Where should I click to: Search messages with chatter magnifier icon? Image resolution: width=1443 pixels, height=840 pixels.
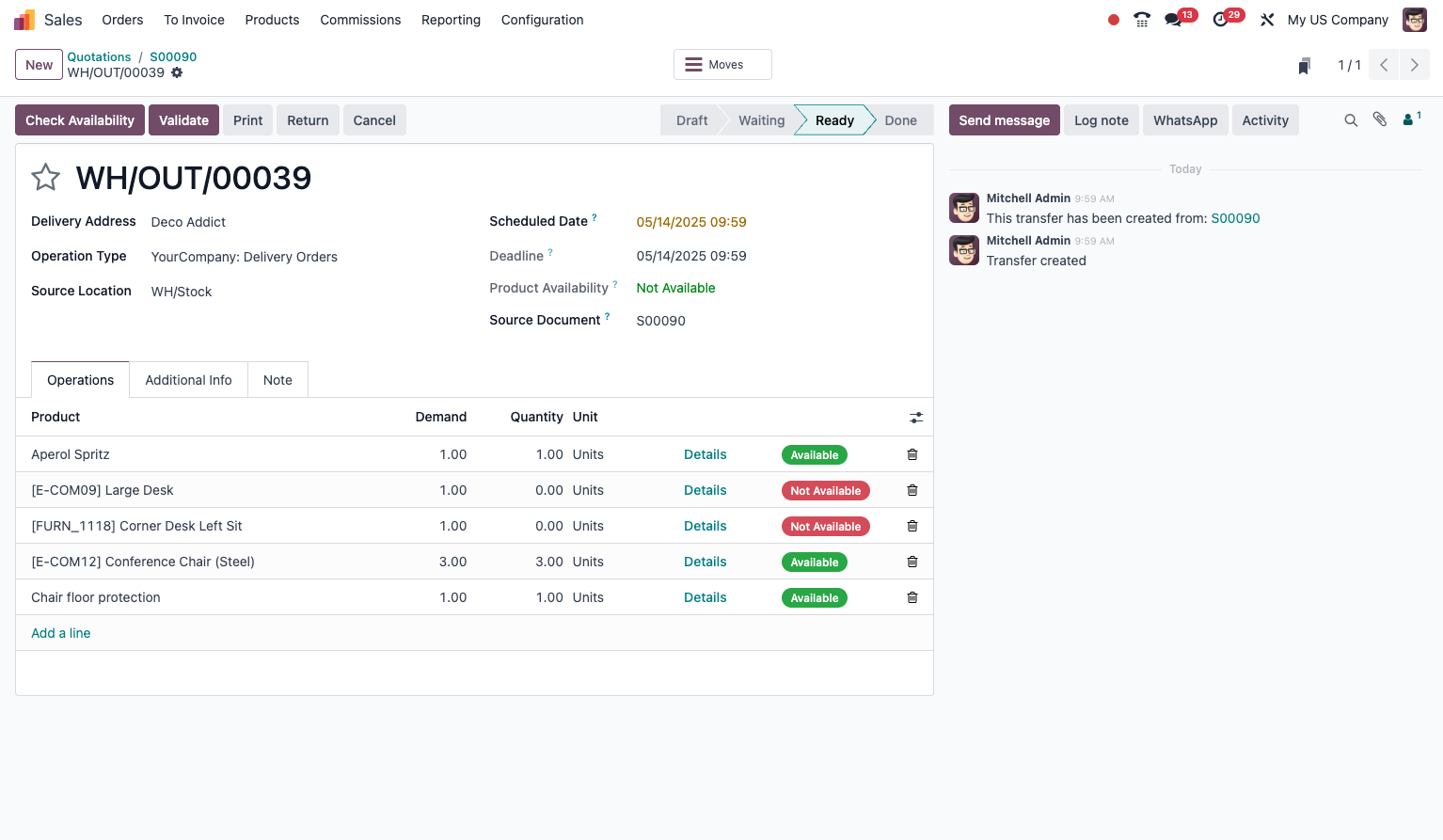[1351, 120]
